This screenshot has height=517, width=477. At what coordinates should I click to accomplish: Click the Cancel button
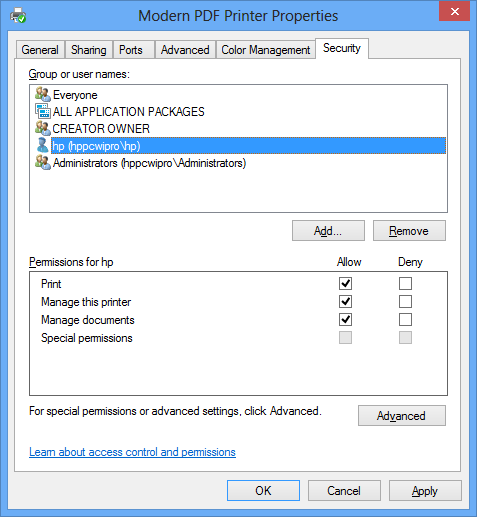(344, 491)
